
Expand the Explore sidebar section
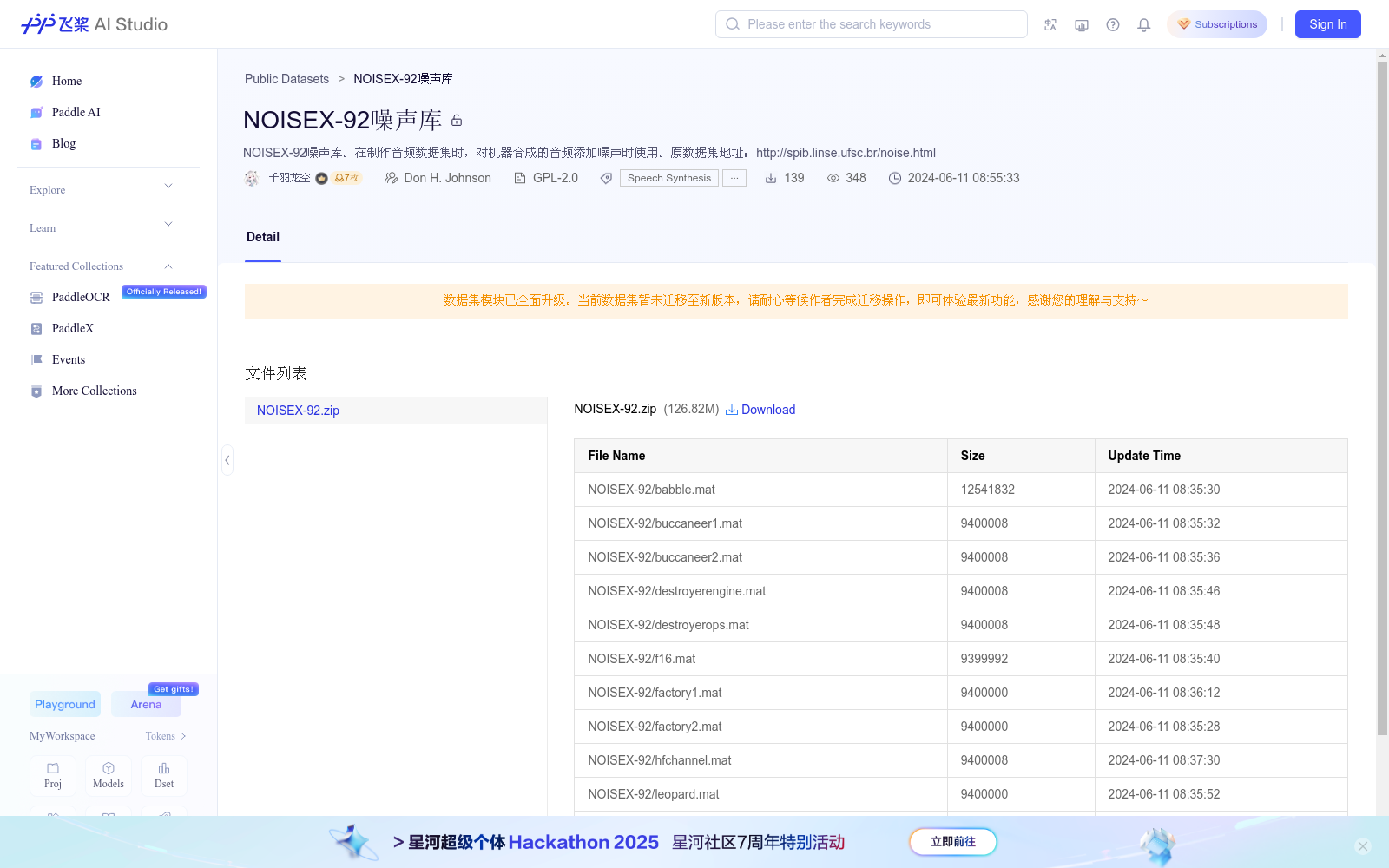(x=168, y=187)
